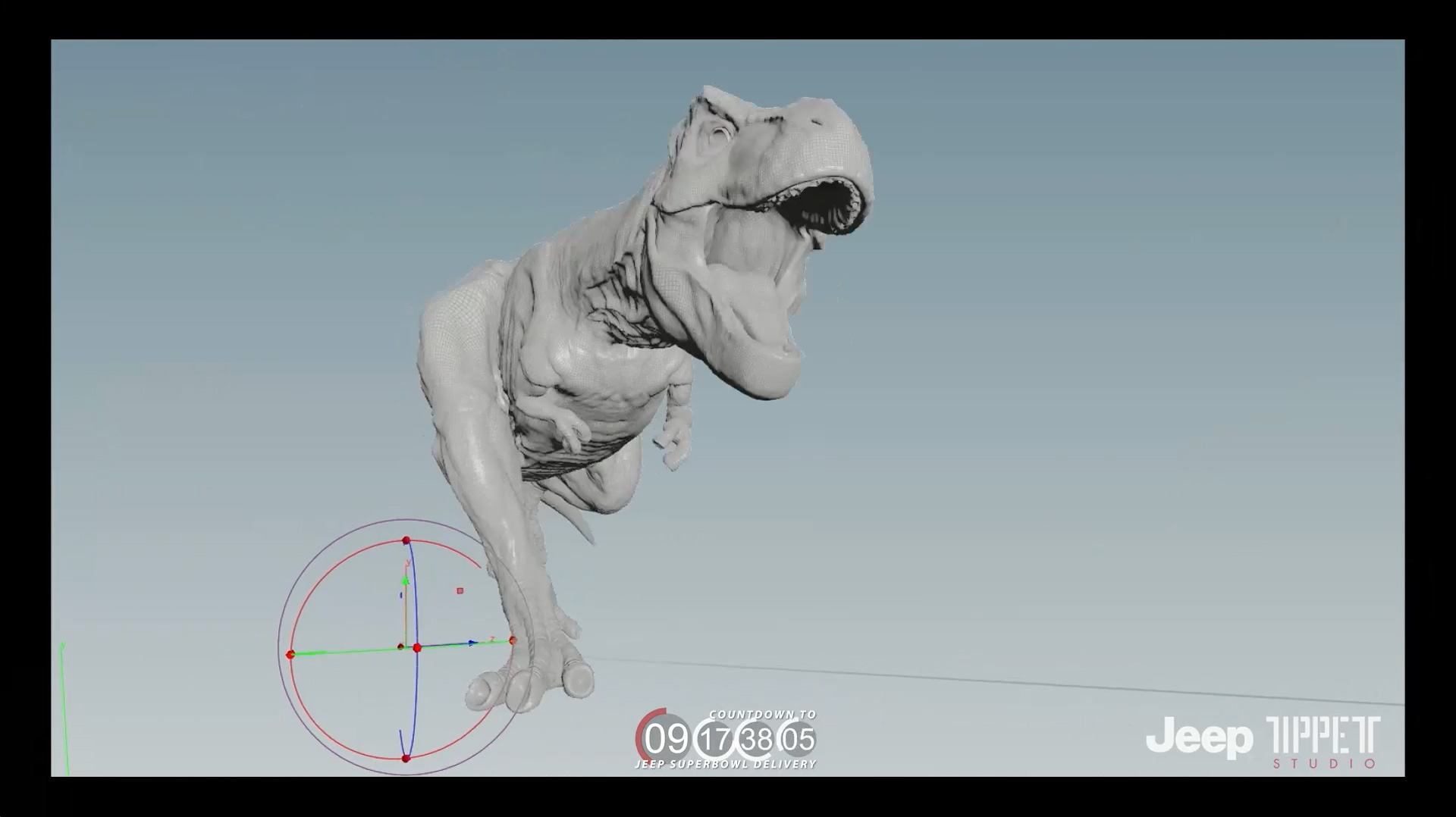The height and width of the screenshot is (817, 1456).
Task: Click the Jeep logo
Action: tap(1199, 737)
